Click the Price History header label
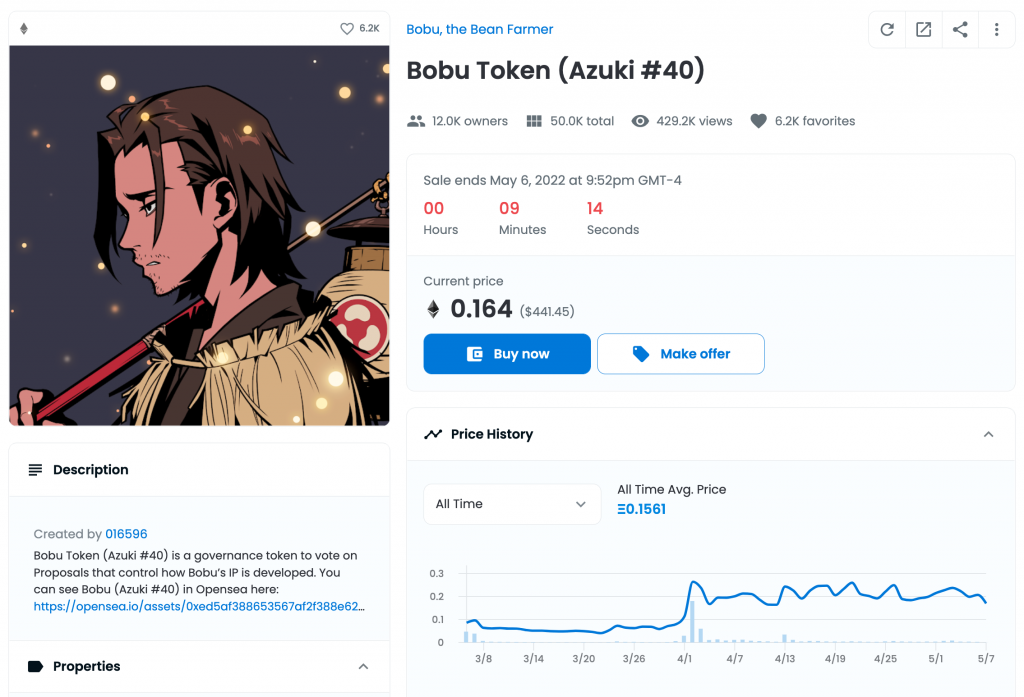 [x=492, y=434]
